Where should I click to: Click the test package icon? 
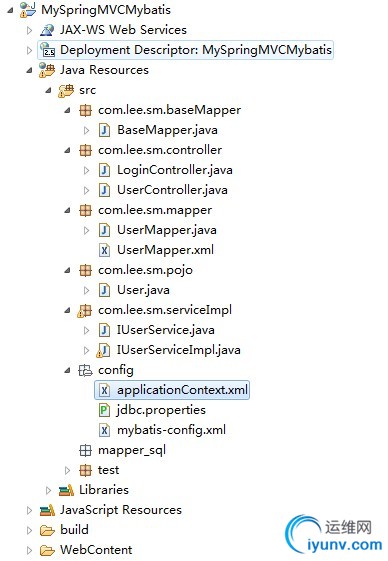point(85,470)
